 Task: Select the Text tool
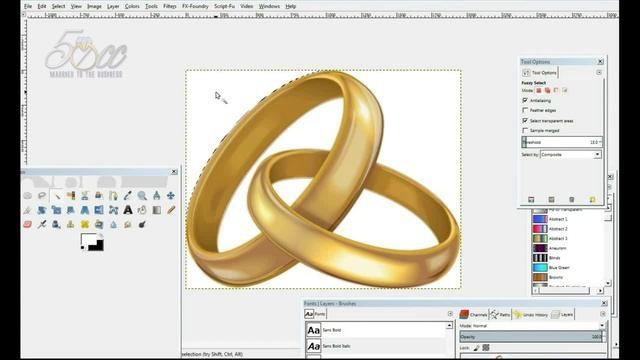[x=128, y=210]
